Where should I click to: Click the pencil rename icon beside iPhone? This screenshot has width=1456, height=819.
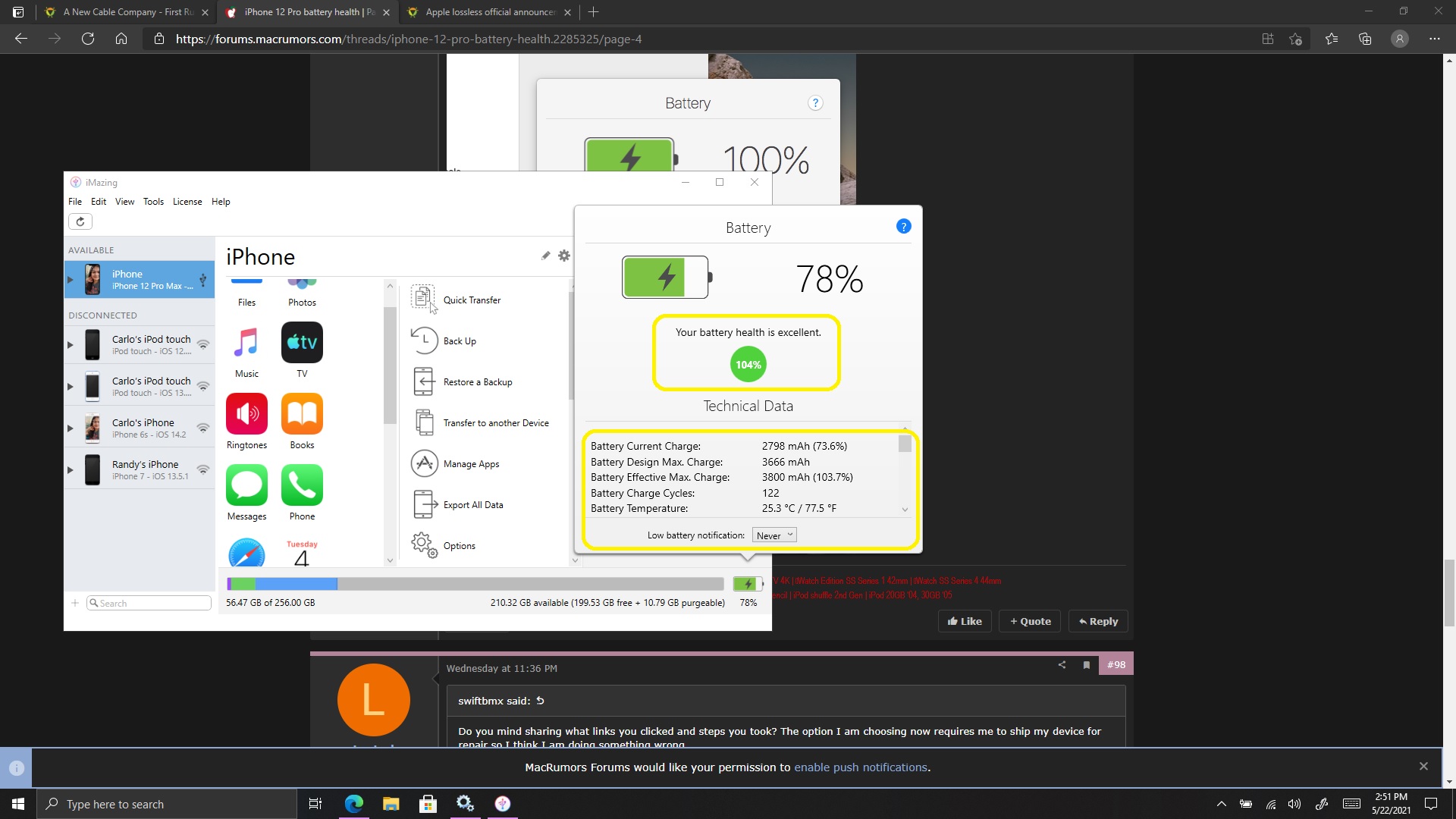[545, 256]
